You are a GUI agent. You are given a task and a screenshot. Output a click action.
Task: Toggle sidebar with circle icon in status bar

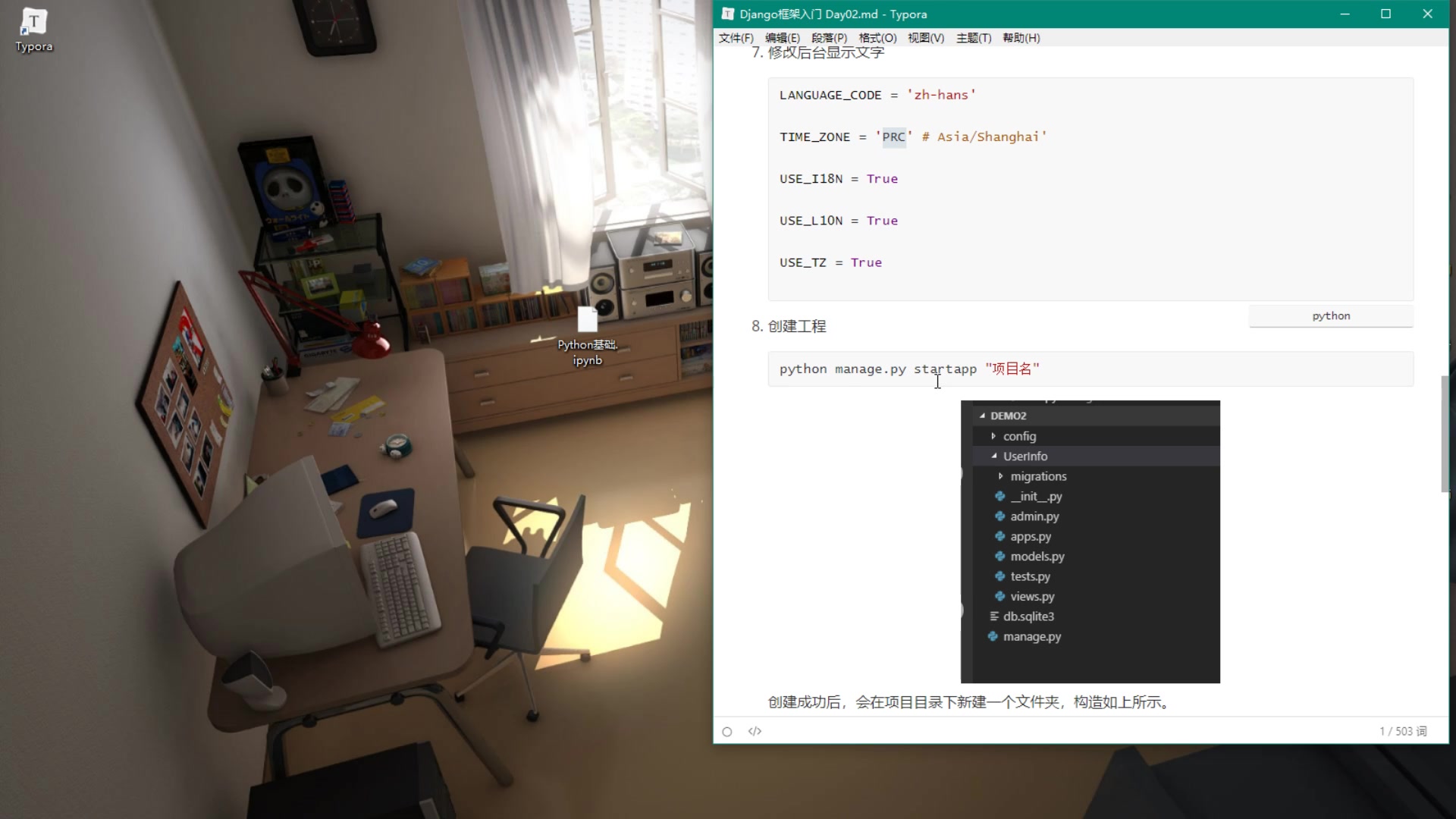click(726, 732)
